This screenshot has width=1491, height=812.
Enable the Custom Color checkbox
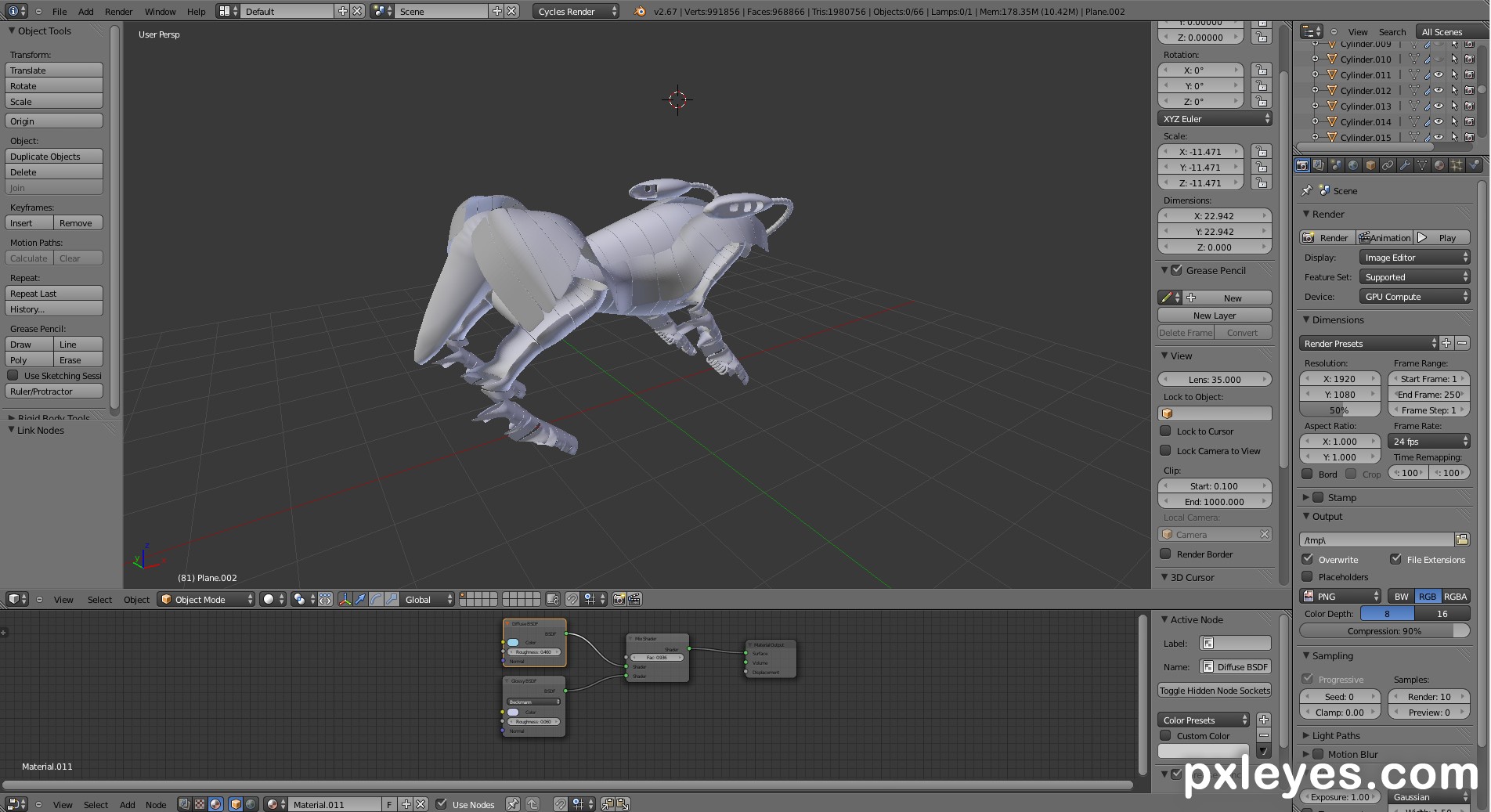point(1165,735)
